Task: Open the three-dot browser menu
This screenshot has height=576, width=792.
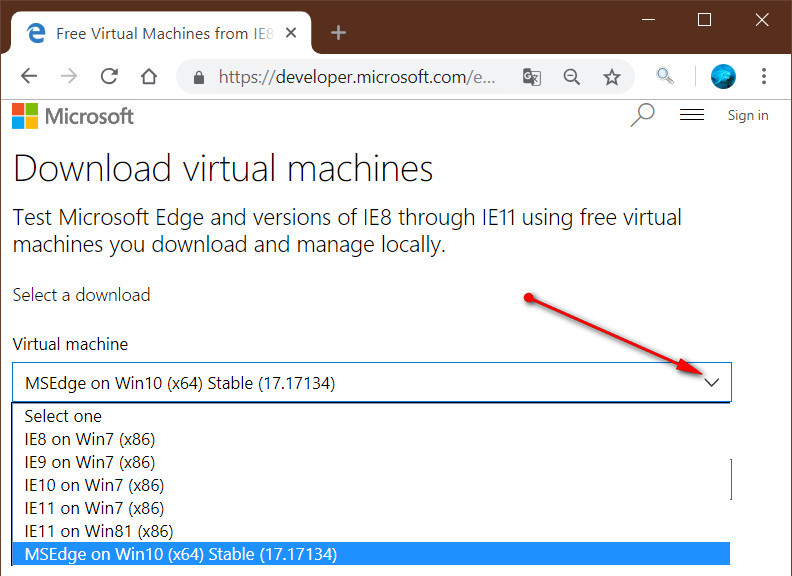Action: pyautogui.click(x=764, y=76)
